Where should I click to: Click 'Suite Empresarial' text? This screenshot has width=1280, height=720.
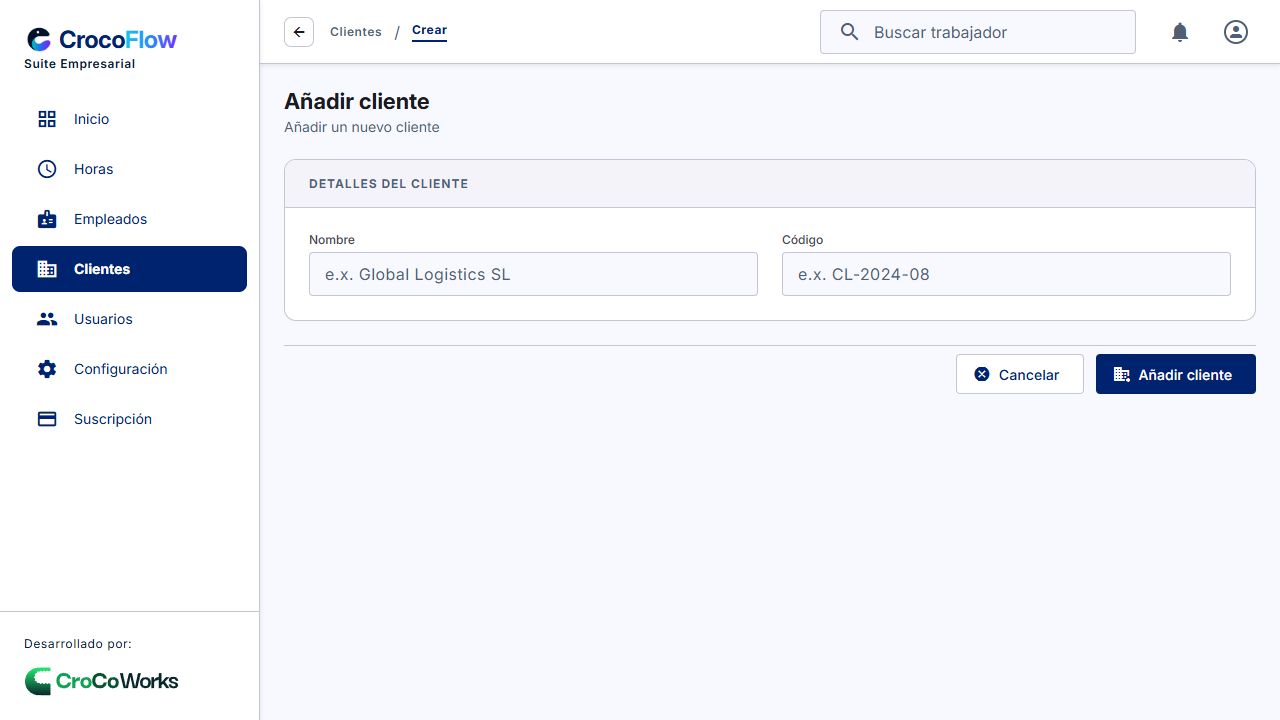point(80,64)
